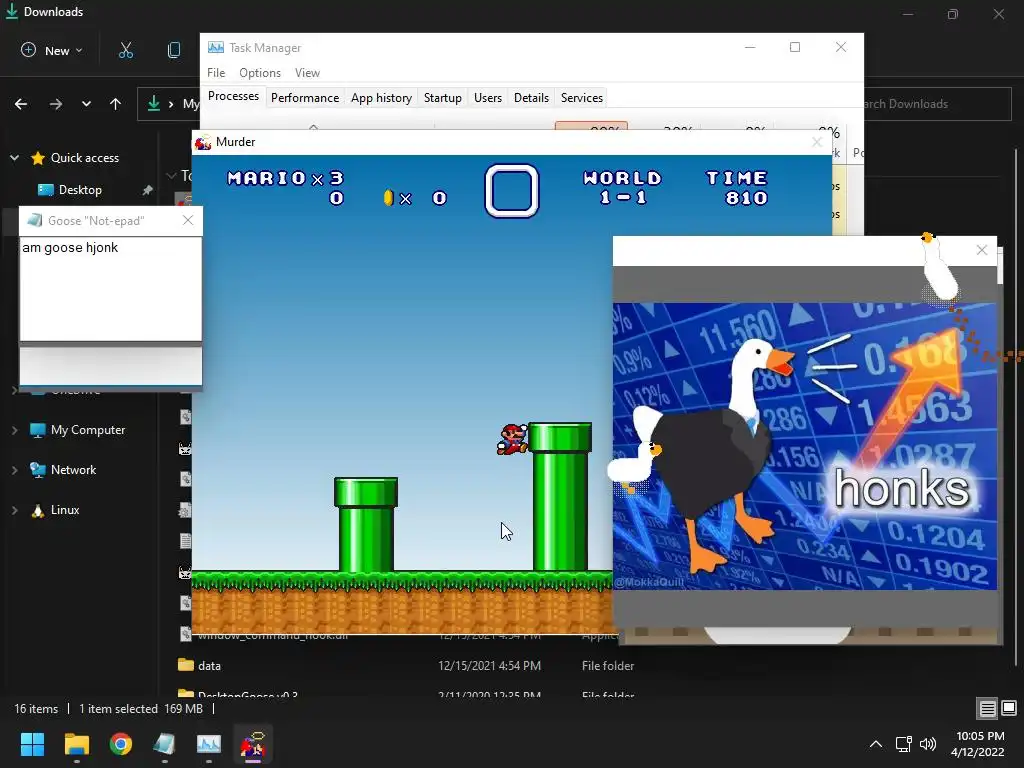Close the honks goose meme window

(982, 250)
